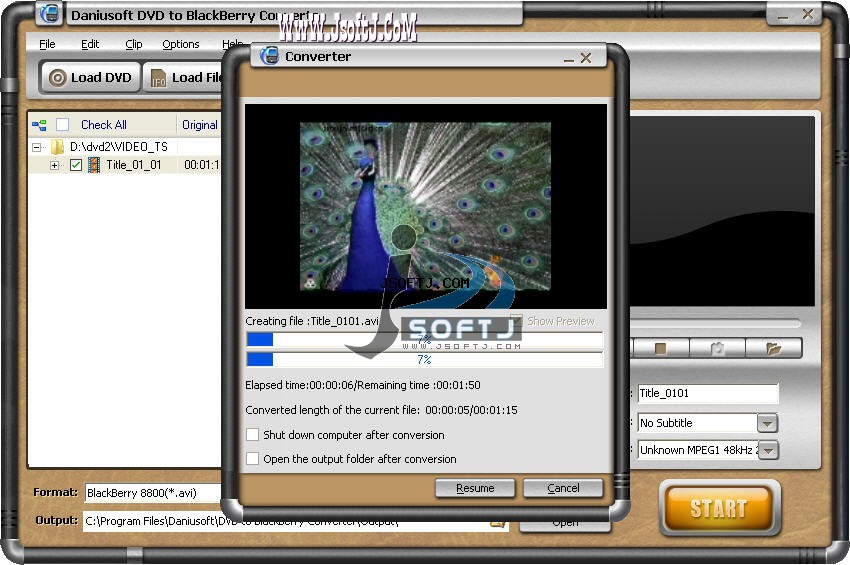Minimize the Converter dialog
Image resolution: width=850 pixels, height=565 pixels.
coord(569,59)
